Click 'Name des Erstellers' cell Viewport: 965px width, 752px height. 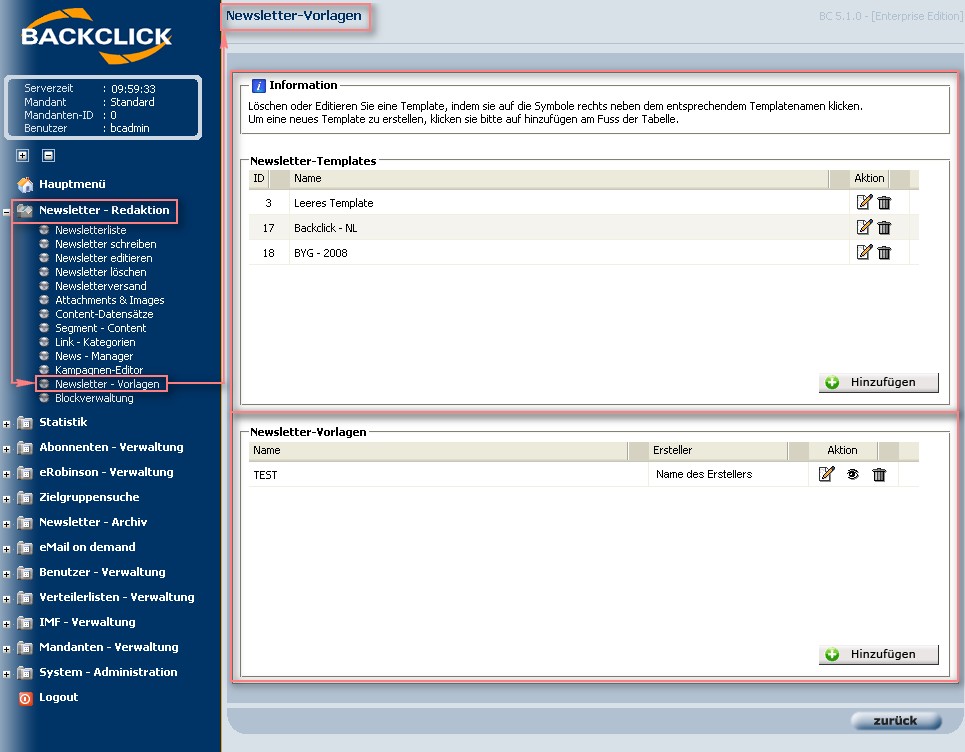point(704,474)
